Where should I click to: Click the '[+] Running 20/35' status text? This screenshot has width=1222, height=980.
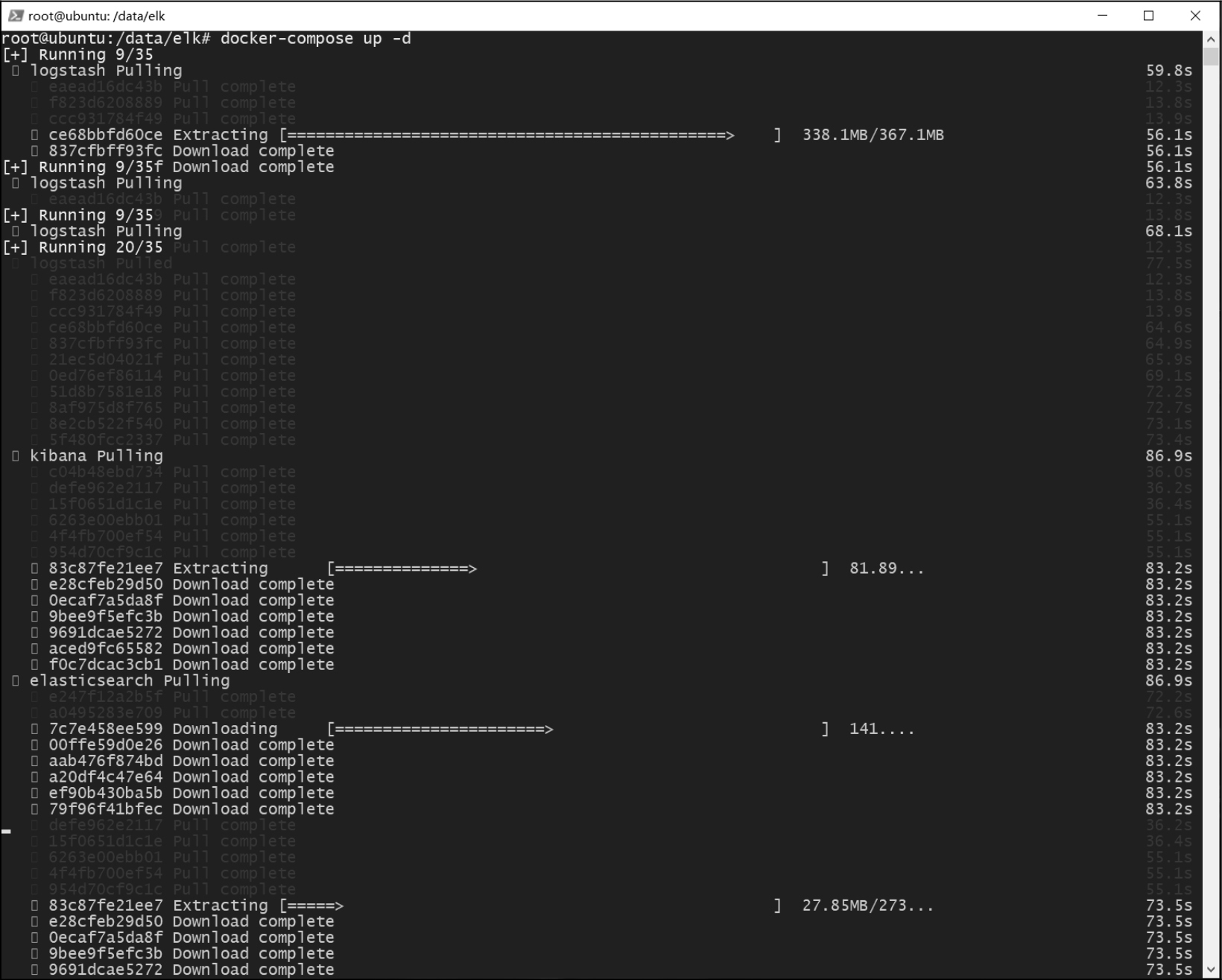tap(83, 247)
